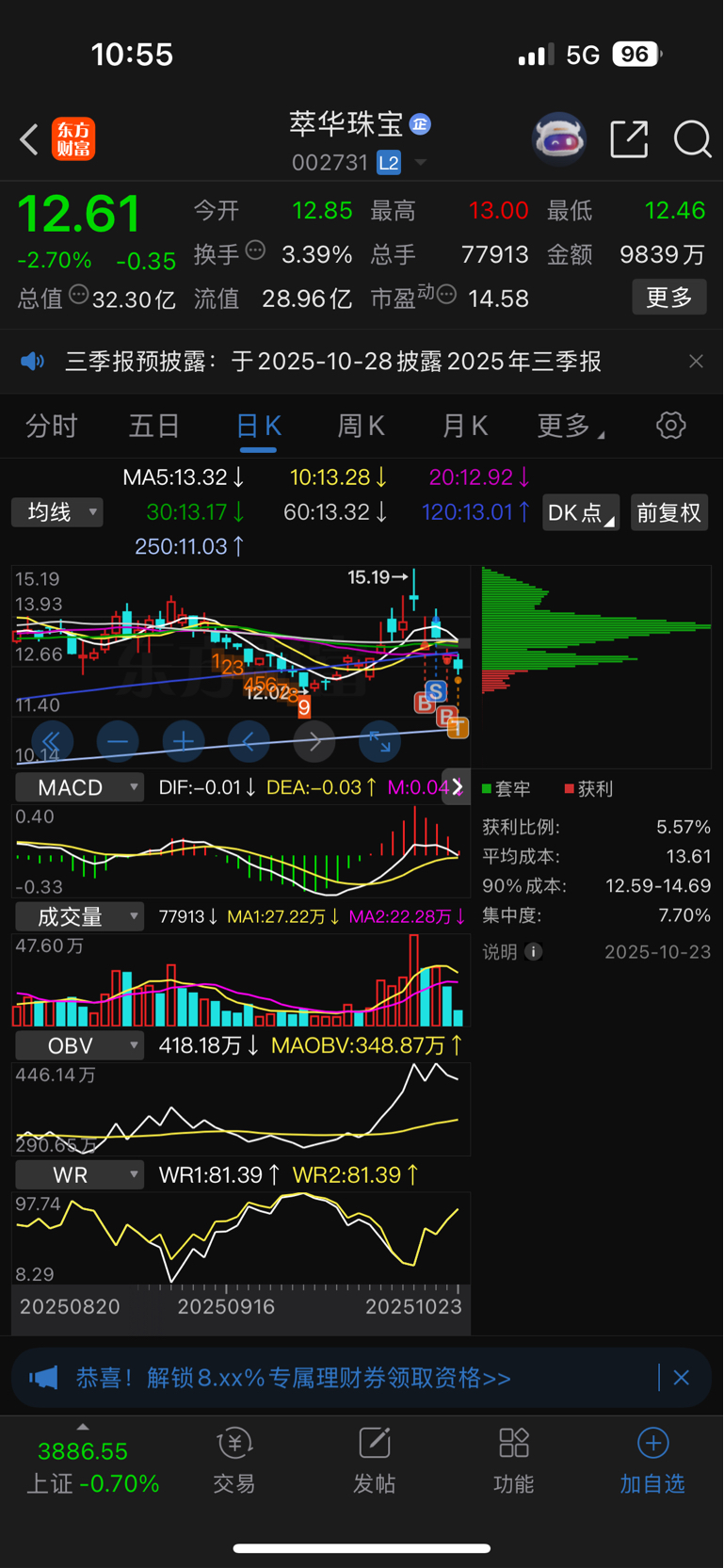Open the 功能 functions tab

[x=513, y=1461]
